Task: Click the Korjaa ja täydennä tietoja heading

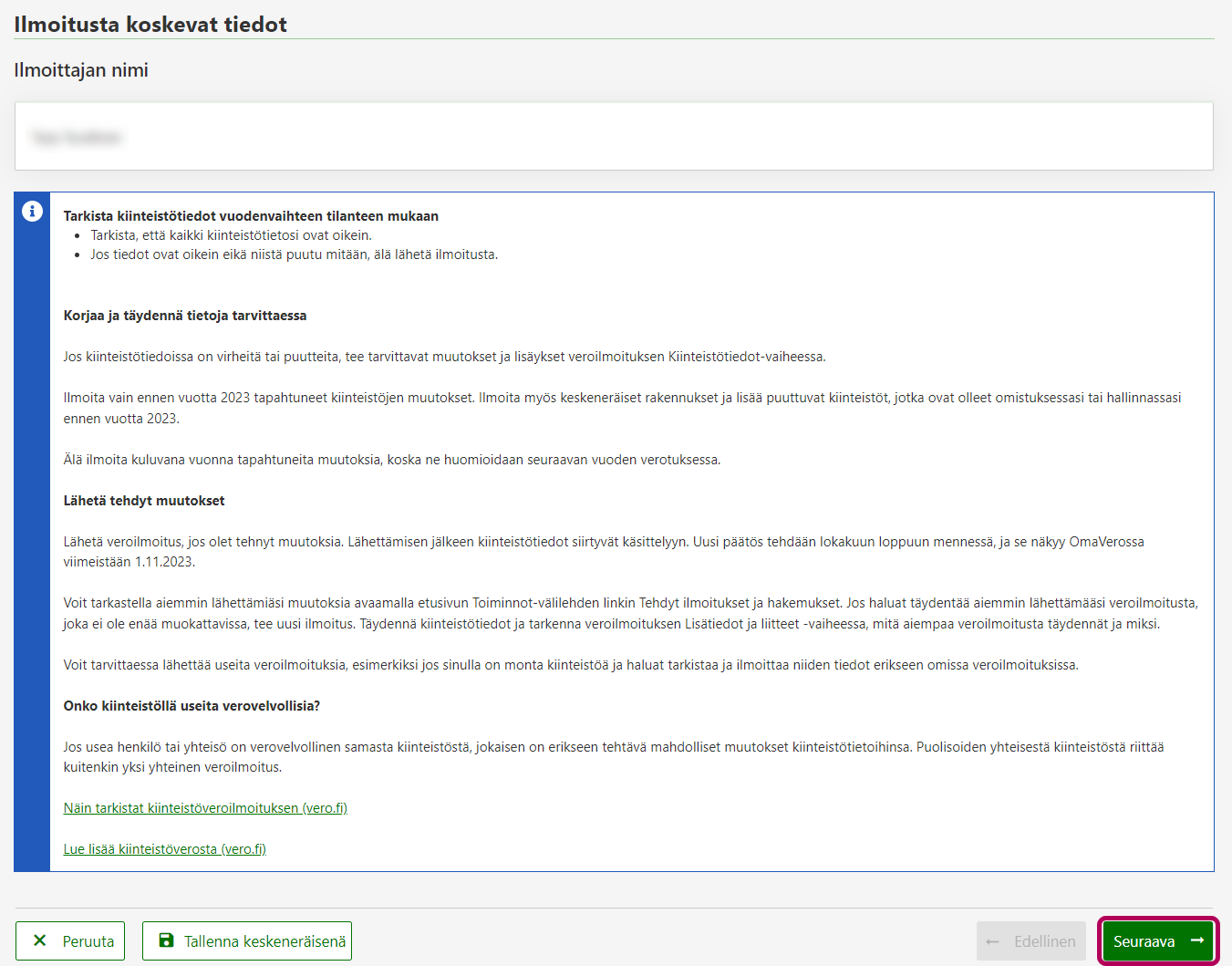Action: tap(185, 316)
